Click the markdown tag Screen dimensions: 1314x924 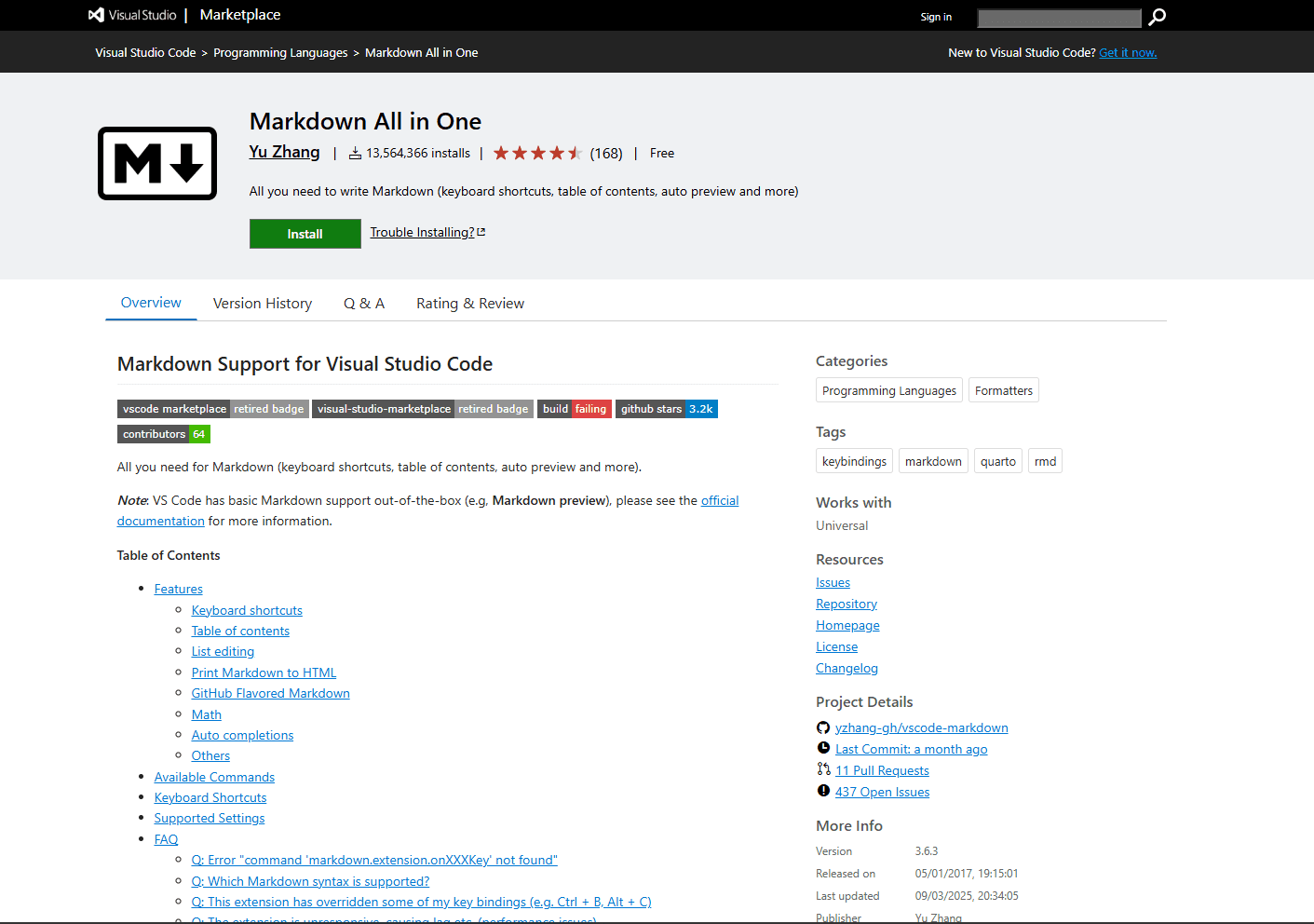(933, 461)
